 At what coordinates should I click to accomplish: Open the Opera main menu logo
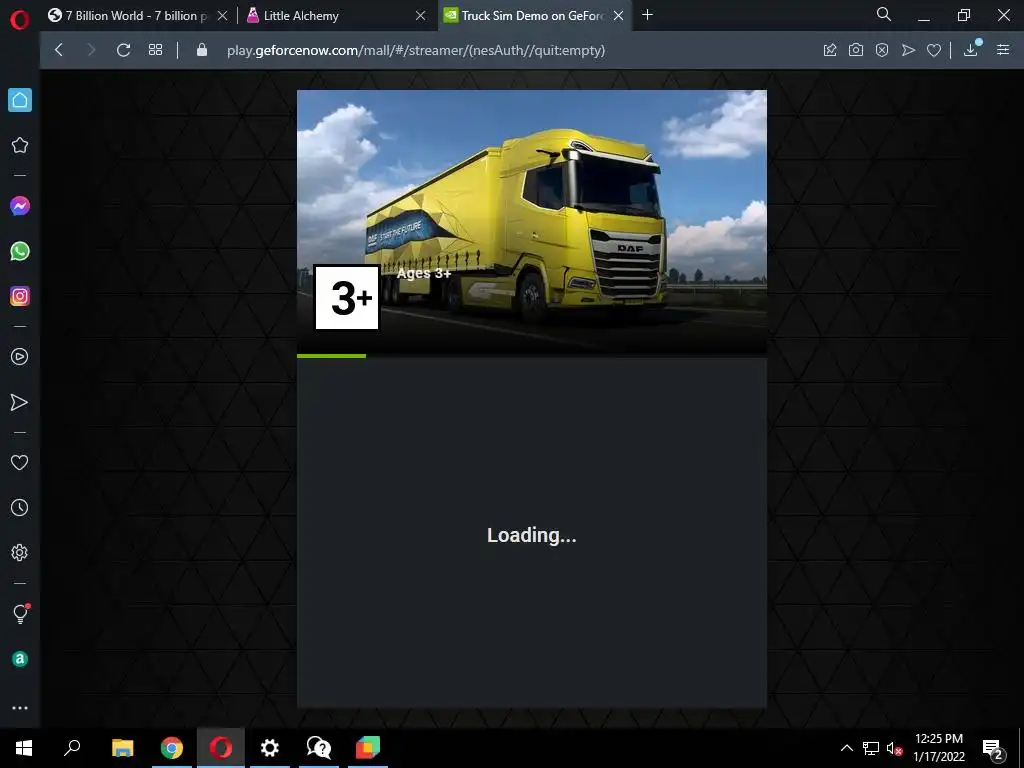20,19
